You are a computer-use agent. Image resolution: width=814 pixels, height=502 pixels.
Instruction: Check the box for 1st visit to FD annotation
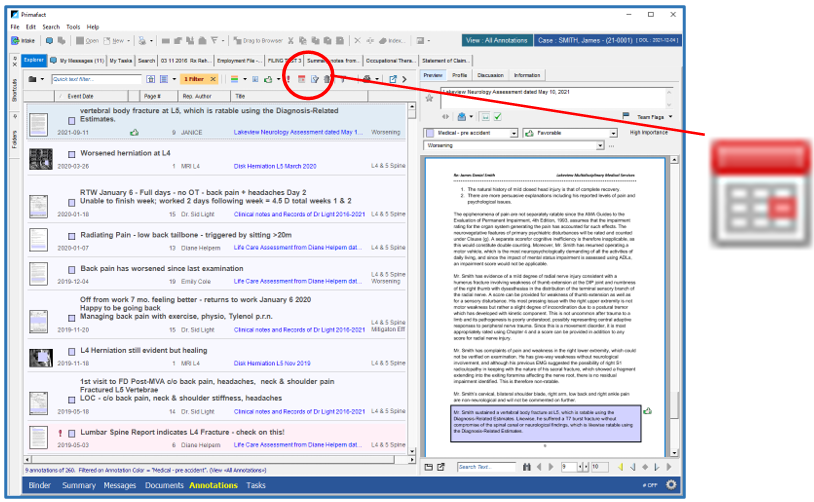(x=72, y=400)
